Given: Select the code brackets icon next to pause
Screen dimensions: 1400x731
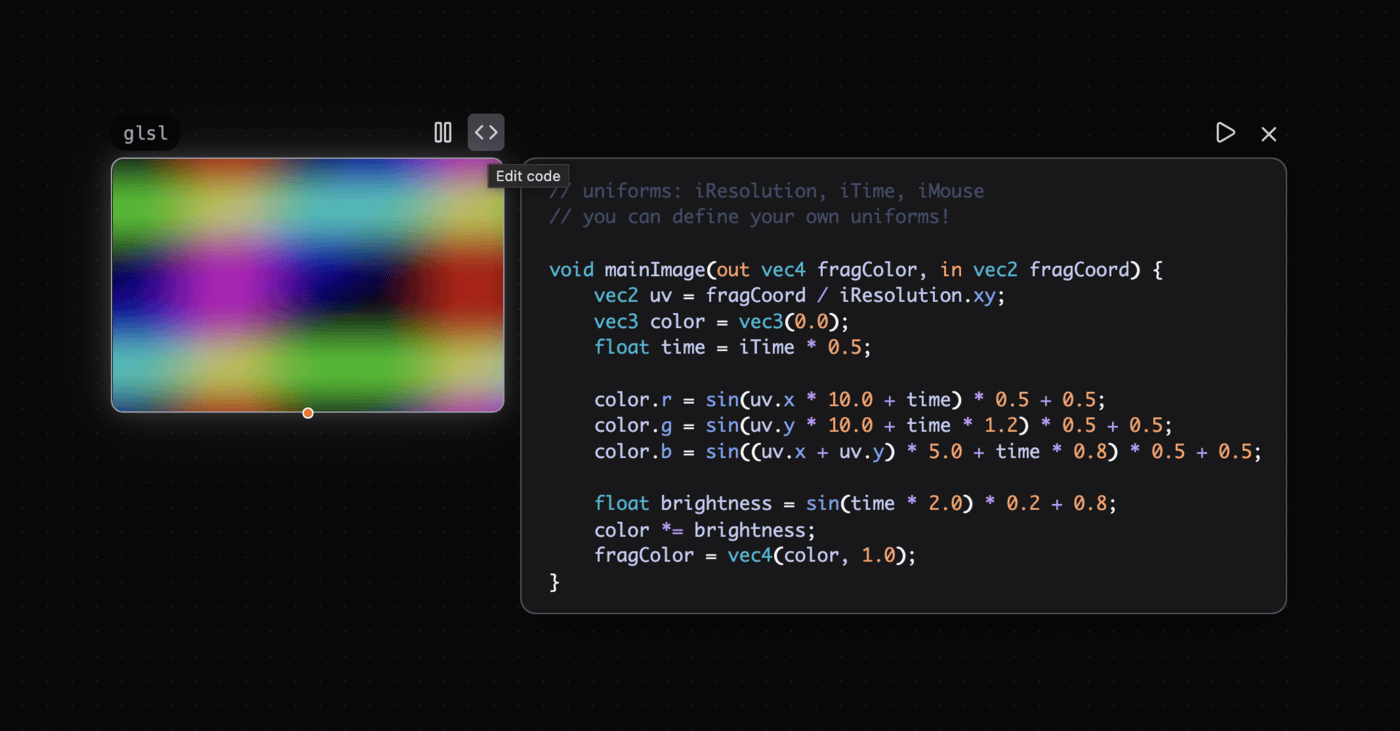Looking at the screenshot, I should tap(486, 131).
